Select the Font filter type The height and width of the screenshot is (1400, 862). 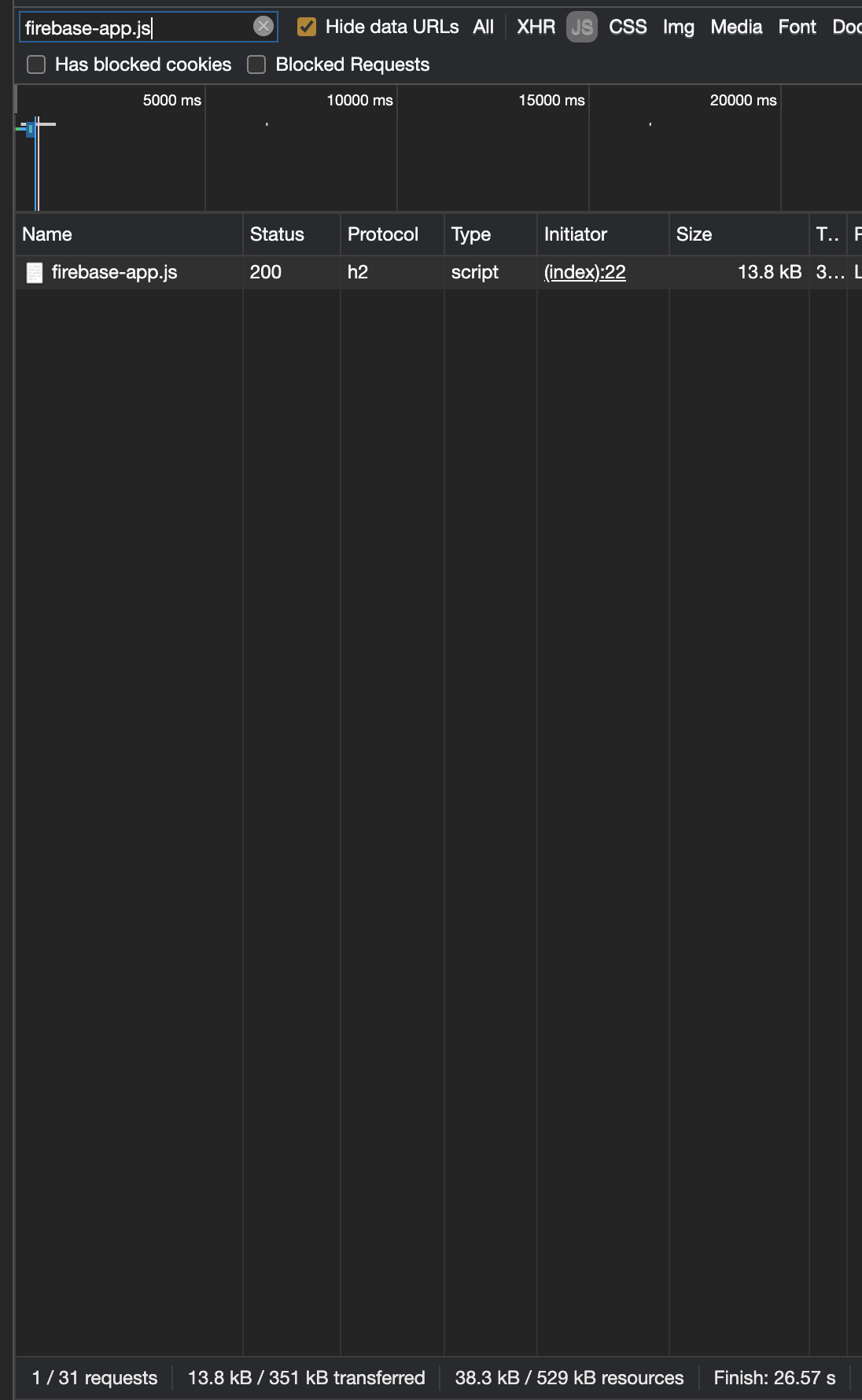point(798,27)
